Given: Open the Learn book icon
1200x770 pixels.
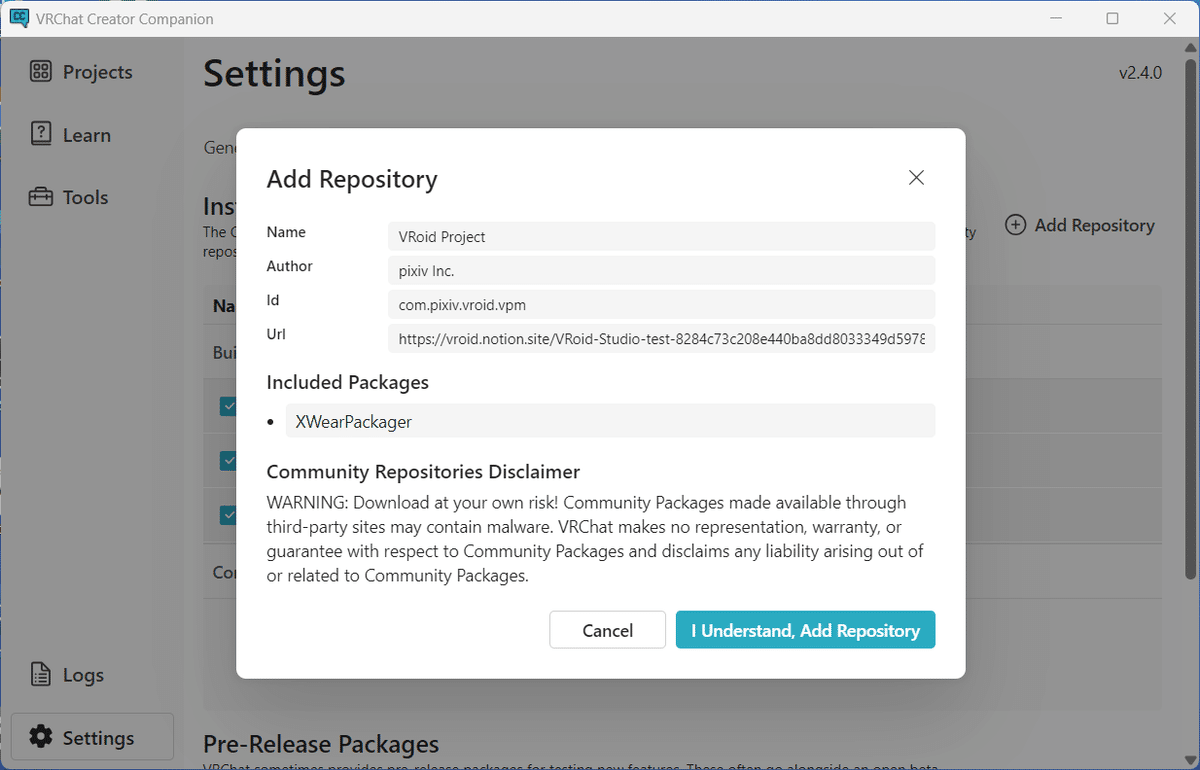Looking at the screenshot, I should coord(41,135).
